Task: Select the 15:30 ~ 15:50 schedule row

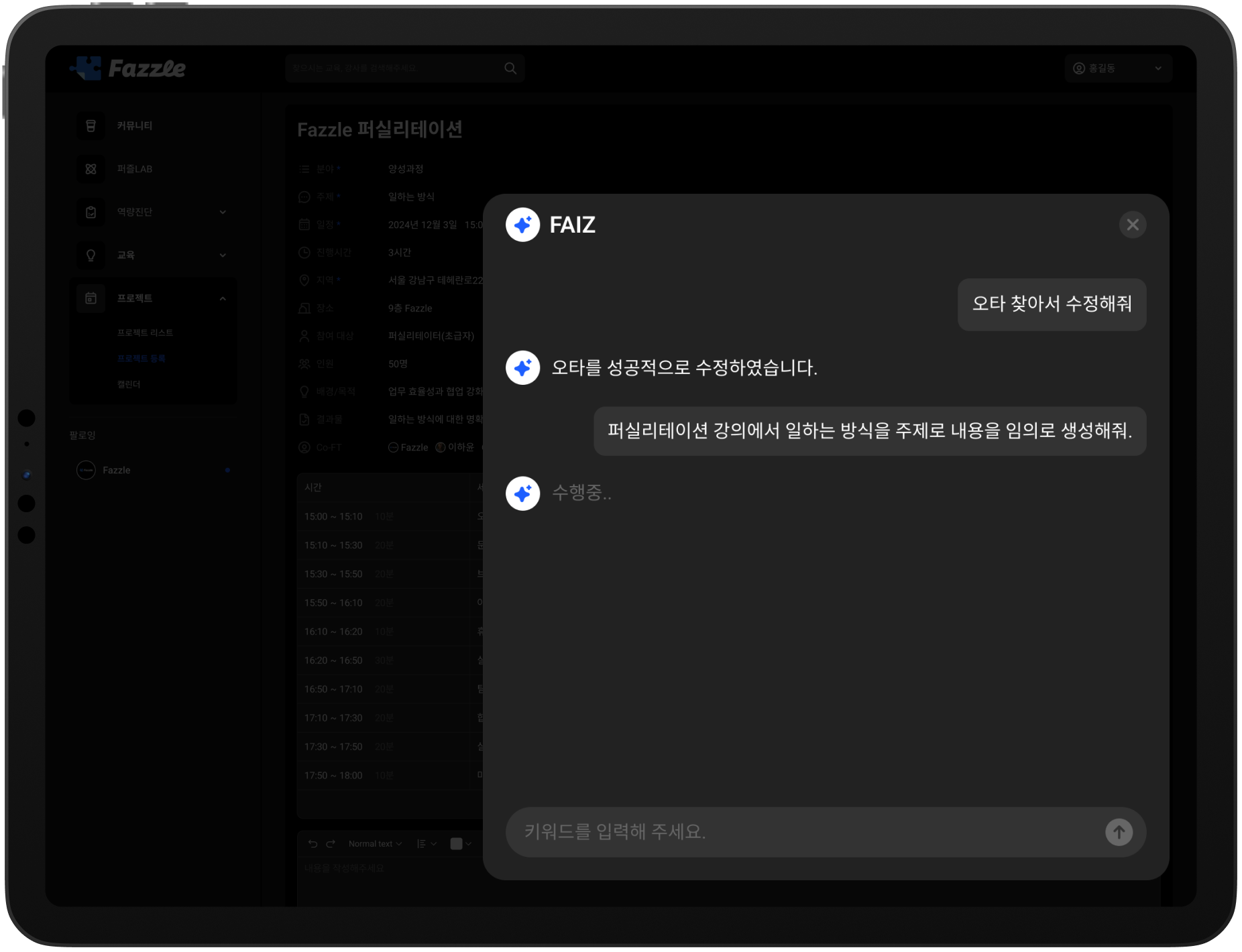Action: click(x=390, y=575)
